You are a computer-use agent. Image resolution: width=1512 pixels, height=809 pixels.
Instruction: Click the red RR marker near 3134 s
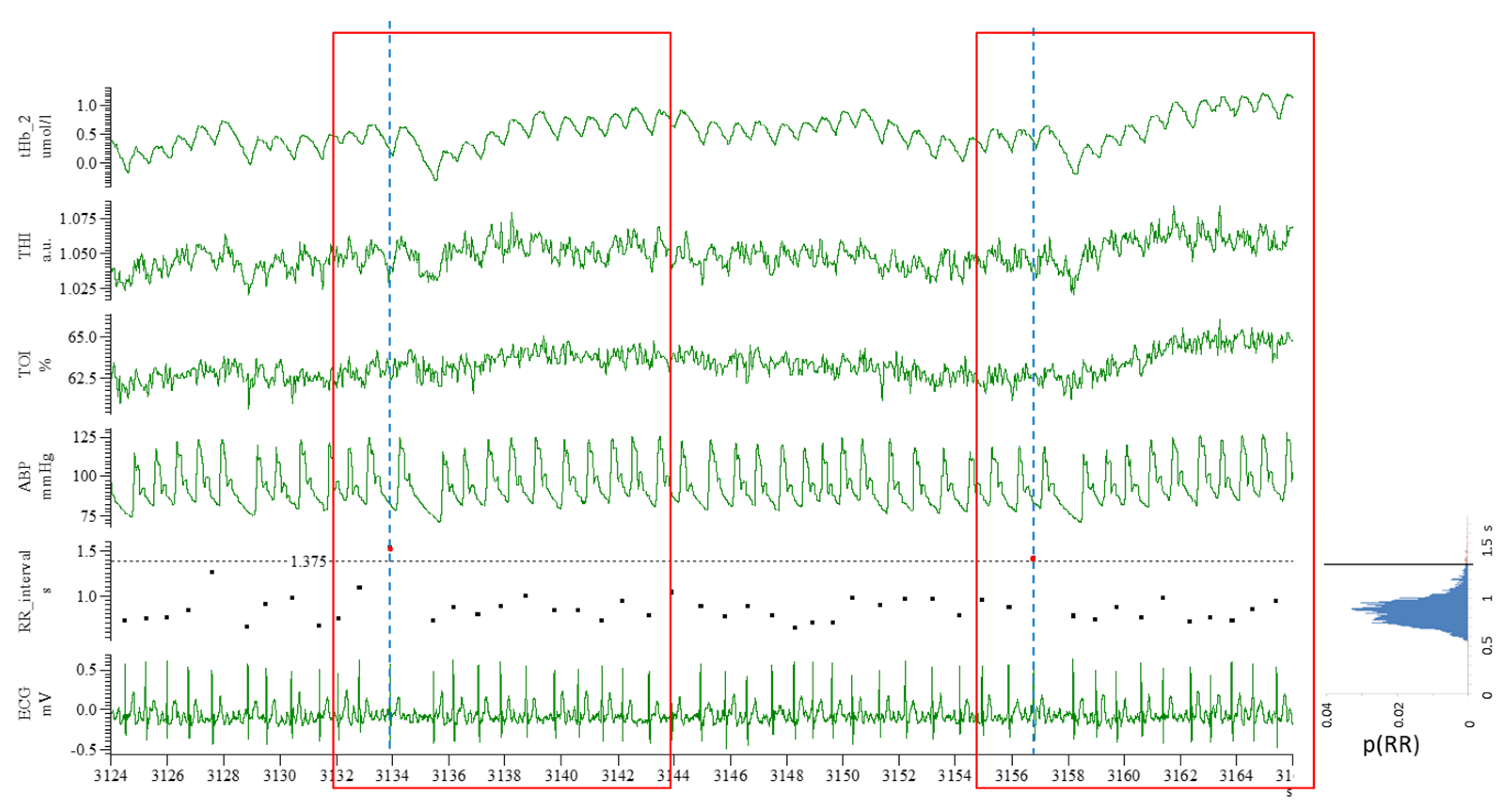(x=390, y=549)
